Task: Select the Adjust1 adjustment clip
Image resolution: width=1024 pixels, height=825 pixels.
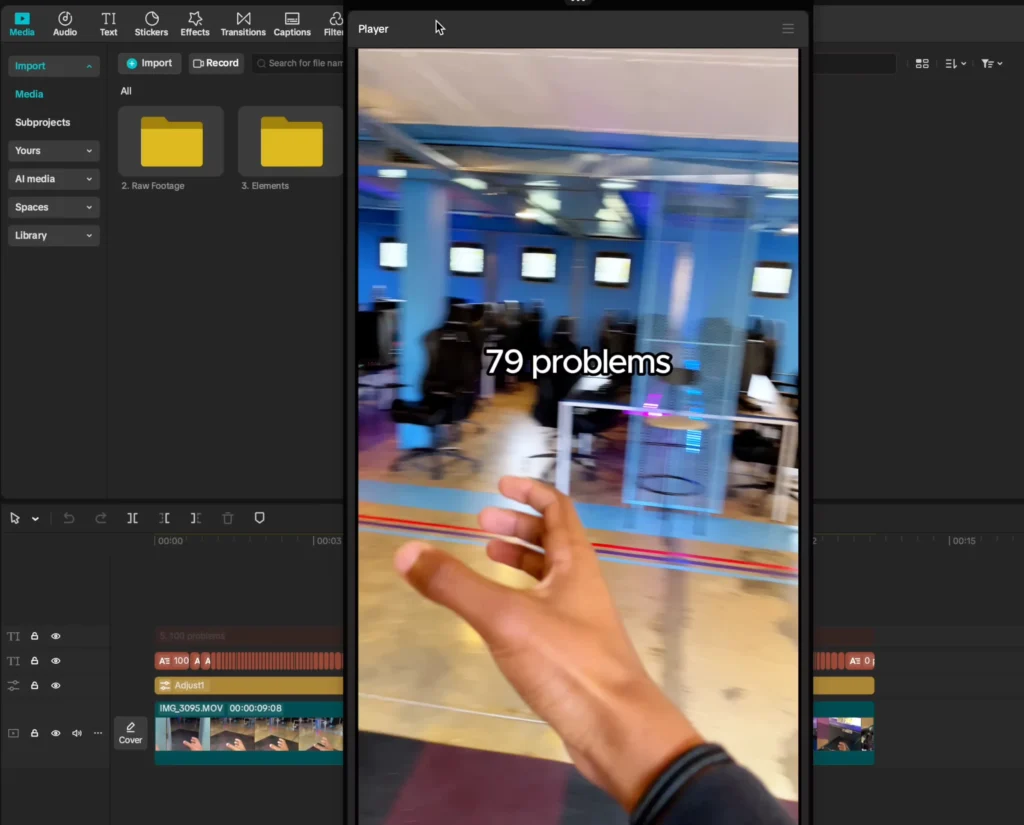Action: tap(249, 685)
